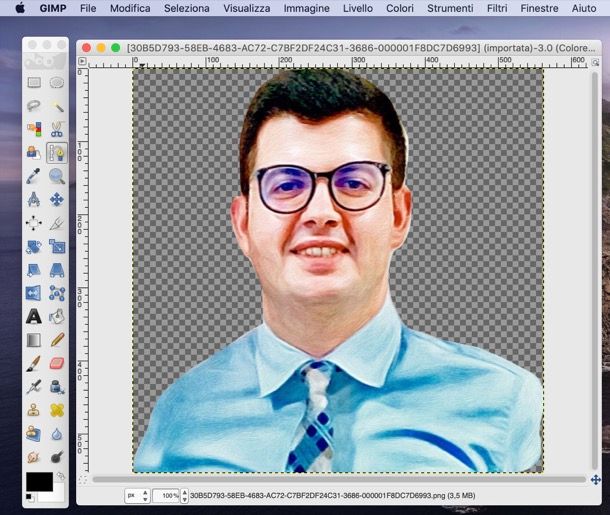Viewport: 610px width, 515px height.
Task: Select the Rectangle Select tool
Action: click(x=34, y=82)
